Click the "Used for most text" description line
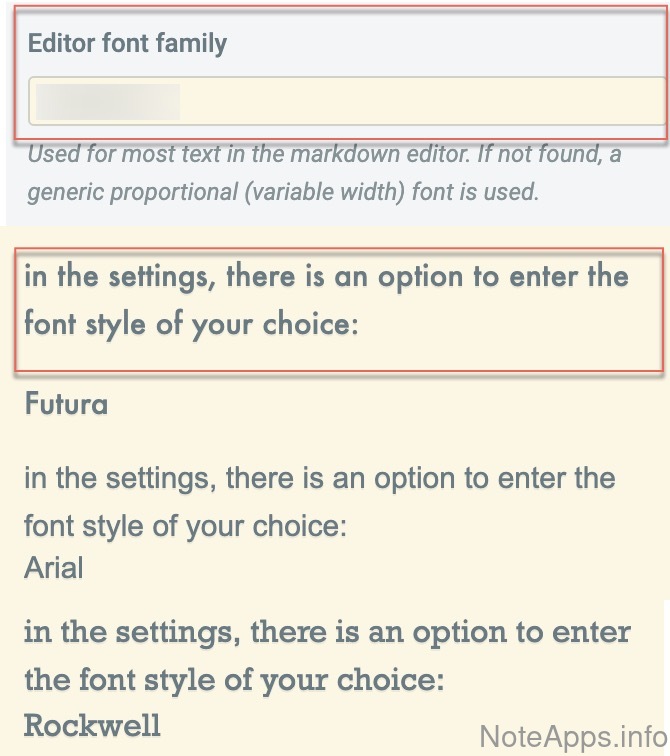 (x=324, y=155)
